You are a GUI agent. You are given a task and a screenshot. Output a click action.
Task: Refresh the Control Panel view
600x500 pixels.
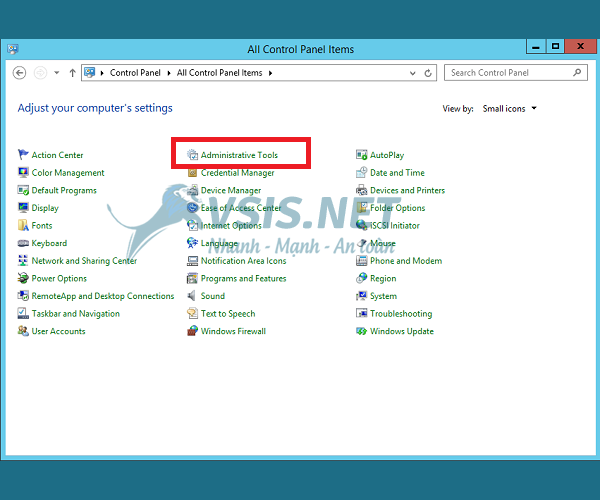[x=428, y=73]
